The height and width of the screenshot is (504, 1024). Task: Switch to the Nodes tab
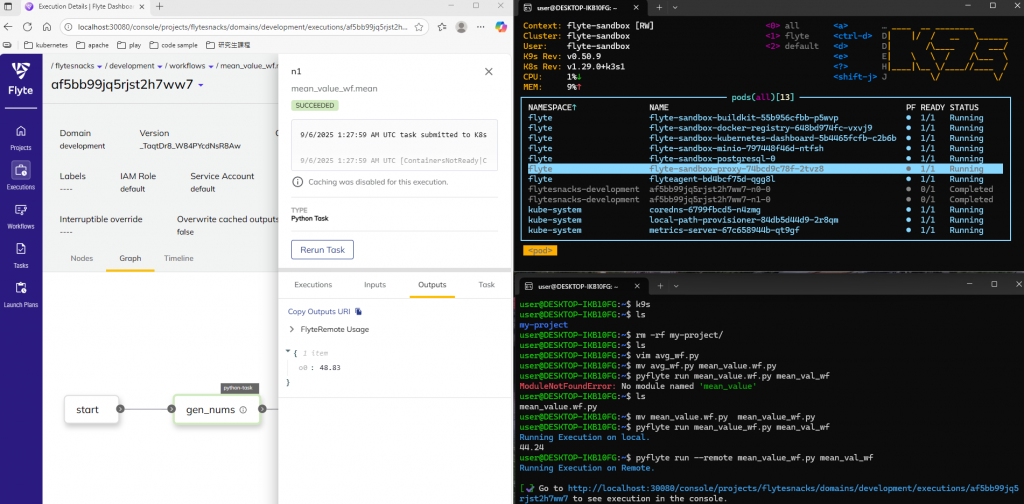click(82, 259)
